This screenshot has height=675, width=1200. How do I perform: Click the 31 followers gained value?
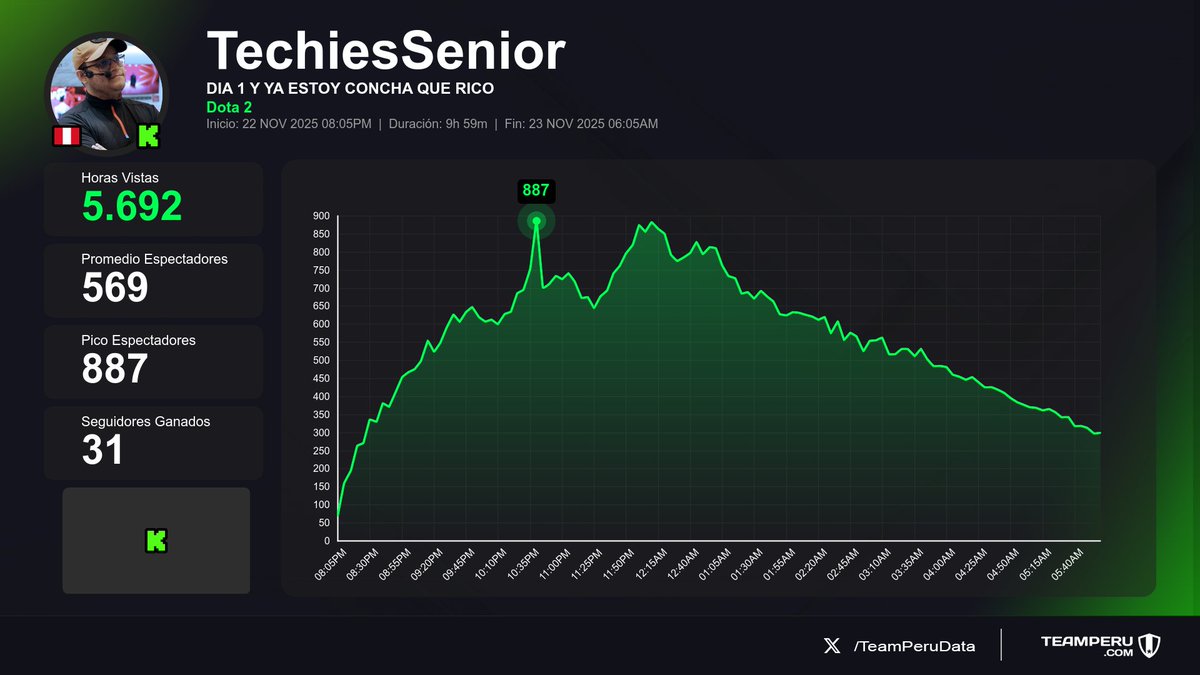click(102, 451)
